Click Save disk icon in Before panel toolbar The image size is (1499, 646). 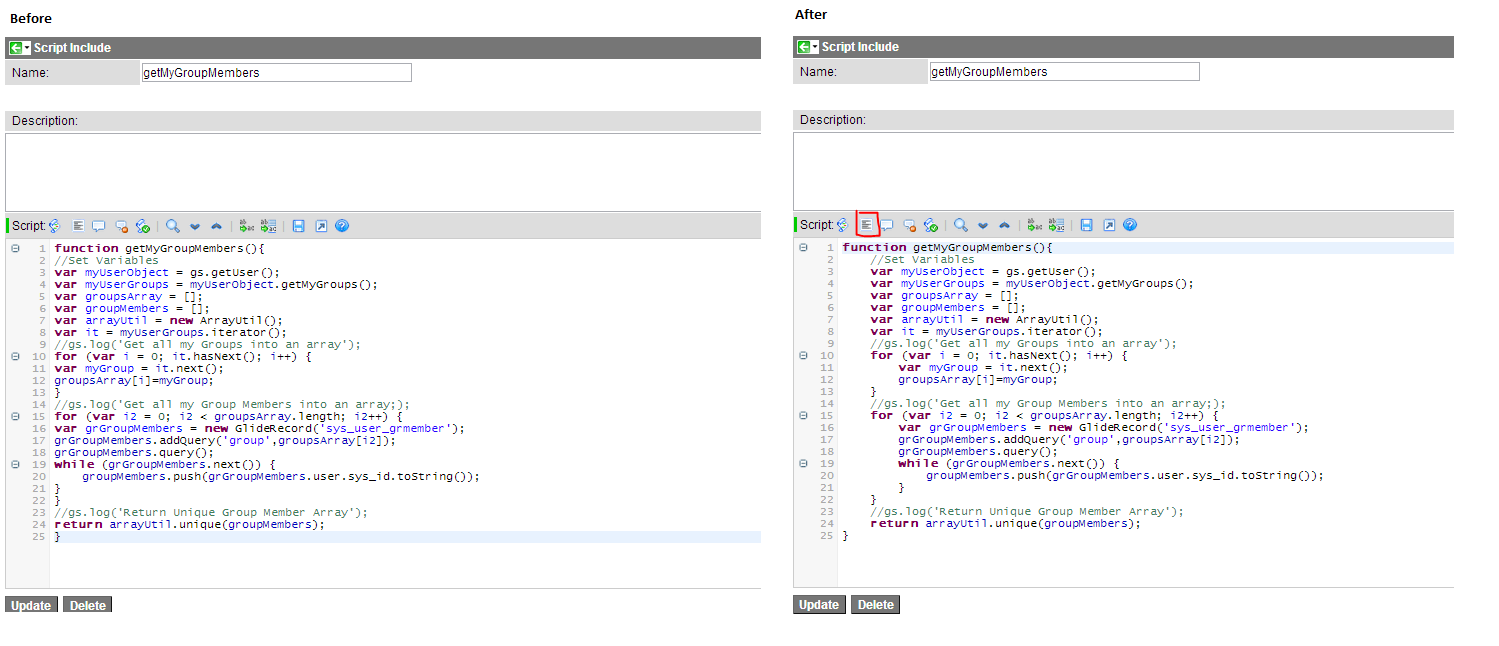tap(298, 226)
